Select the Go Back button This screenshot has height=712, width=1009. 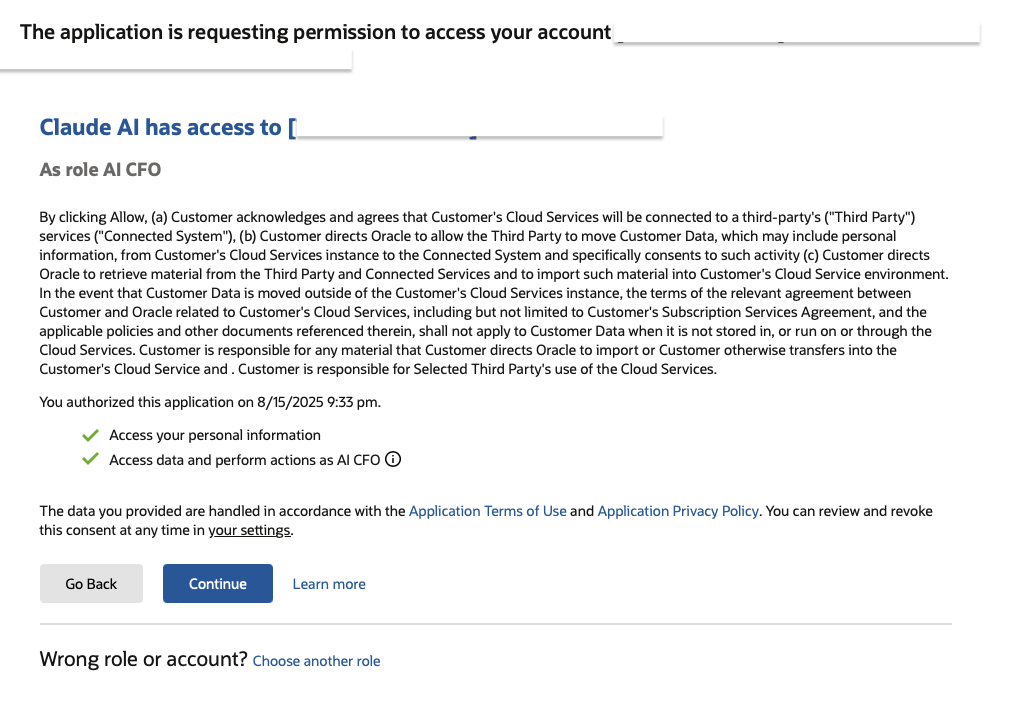91,584
